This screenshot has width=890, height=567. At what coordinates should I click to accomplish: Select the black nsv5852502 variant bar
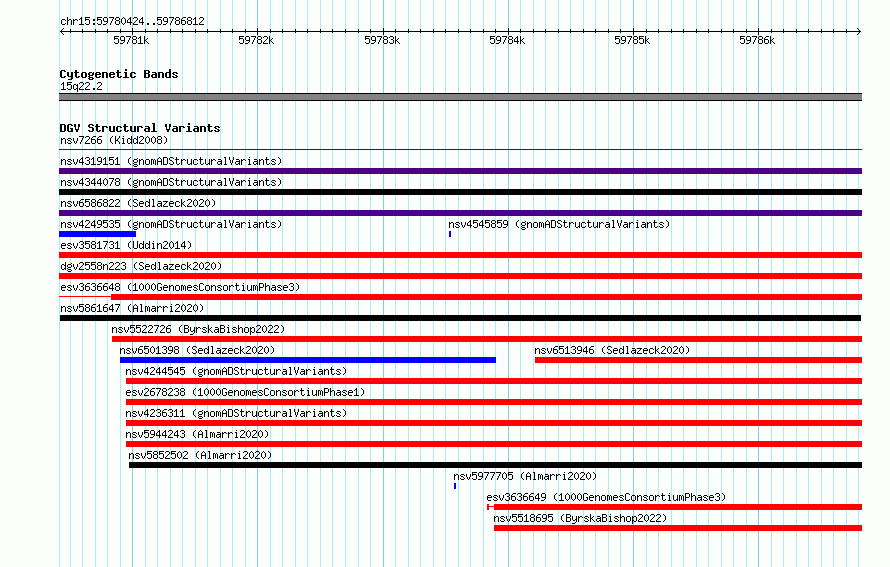(496, 465)
